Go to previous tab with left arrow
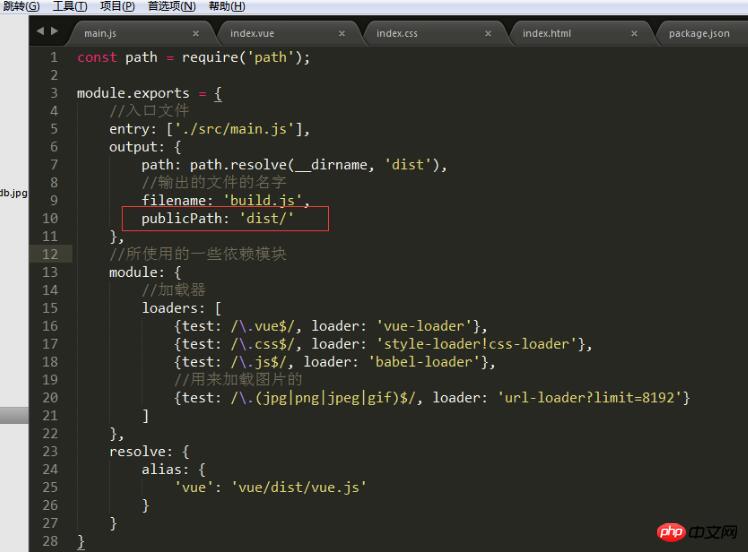 click(x=40, y=31)
